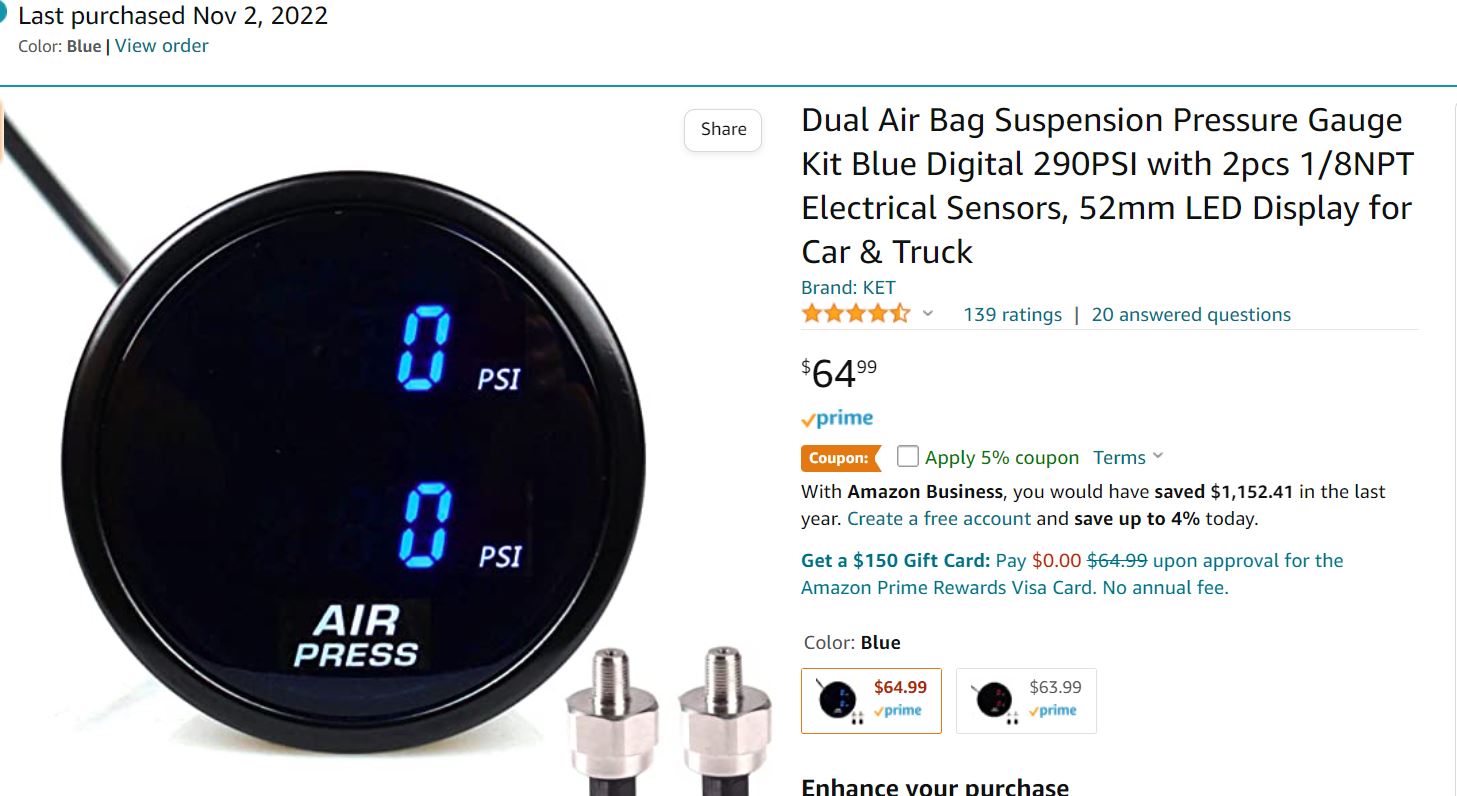
Task: Click the orange Coupon badge
Action: pos(841,458)
